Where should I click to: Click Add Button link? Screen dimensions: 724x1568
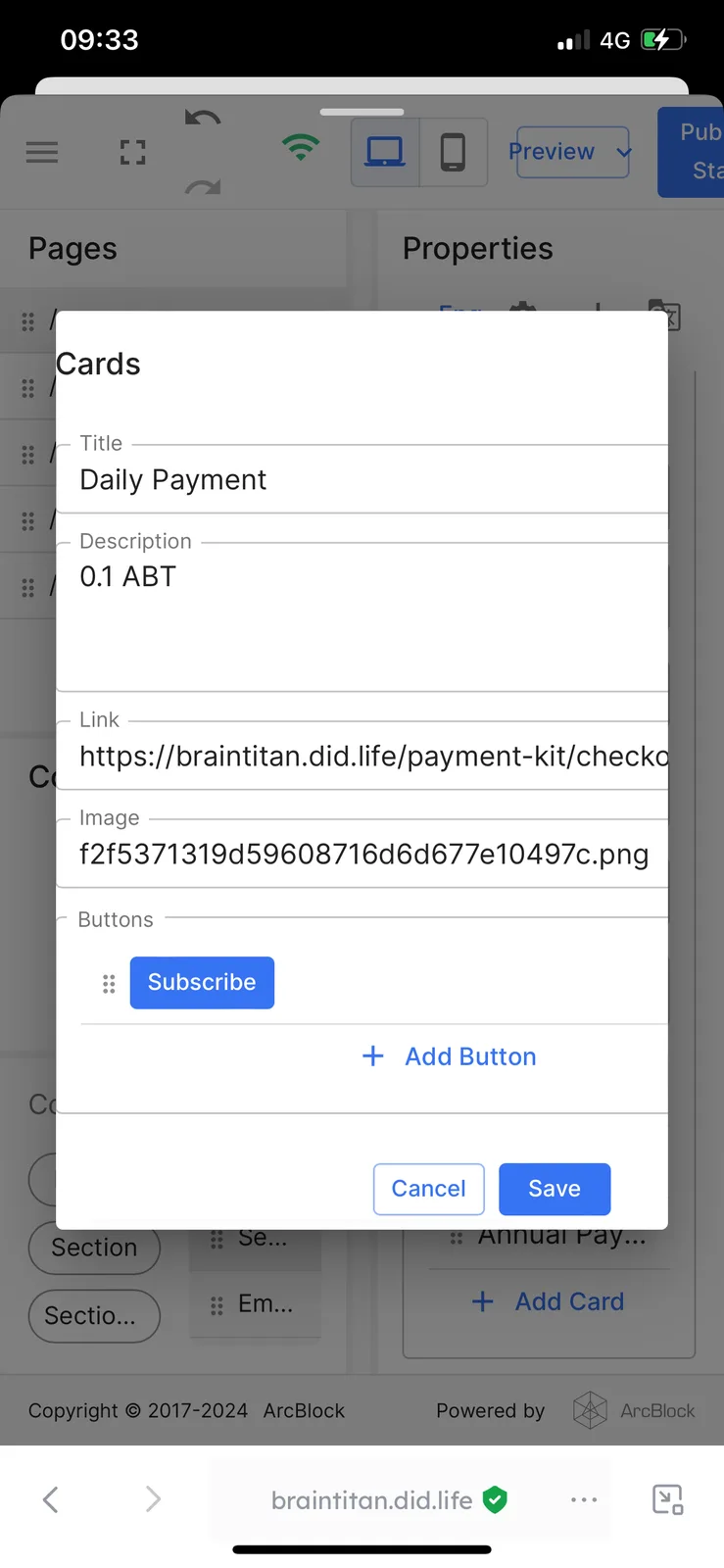[x=450, y=1056]
